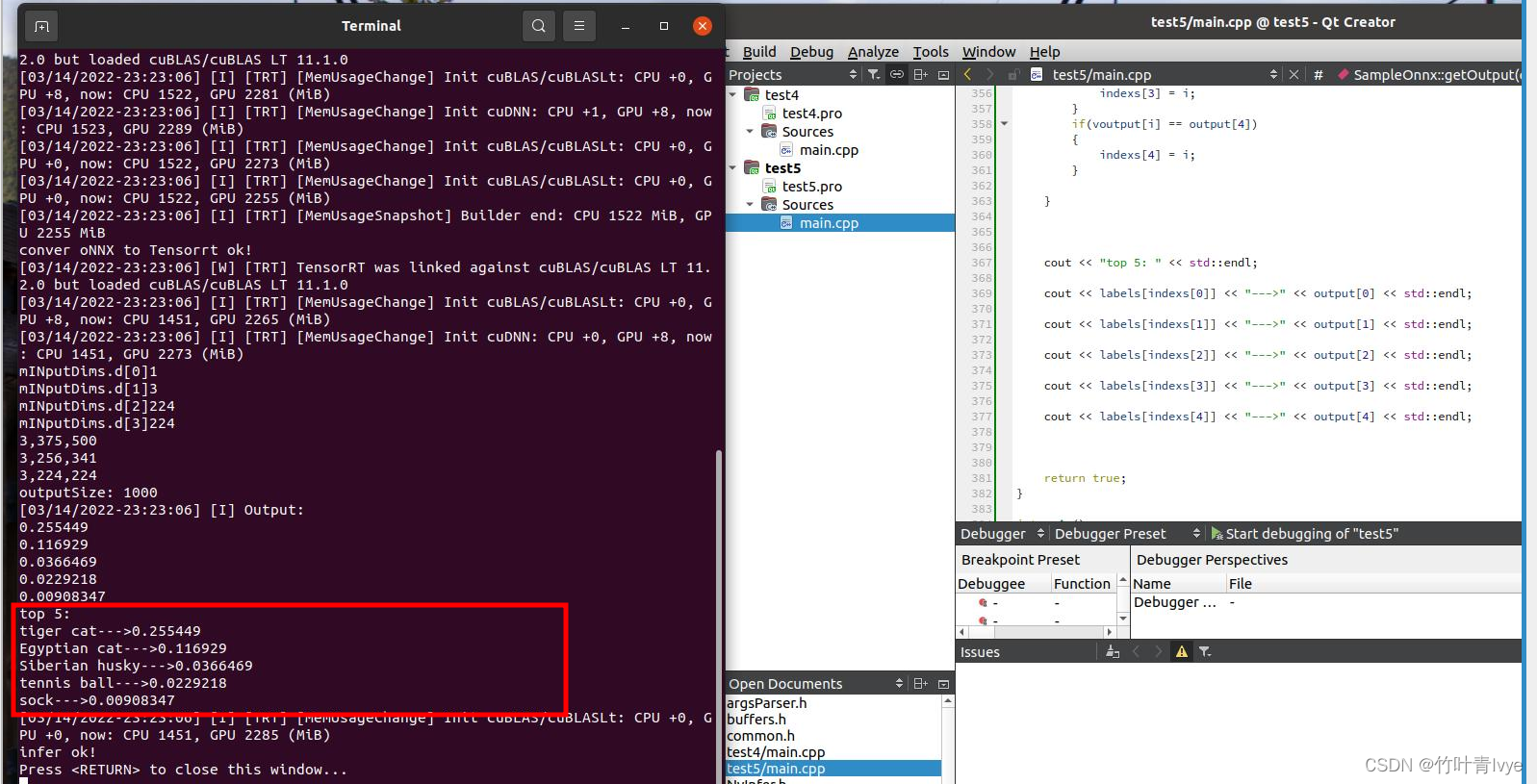Viewport: 1537px width, 784px height.
Task: Click first breakpoint preset row icon
Action: pos(983,603)
